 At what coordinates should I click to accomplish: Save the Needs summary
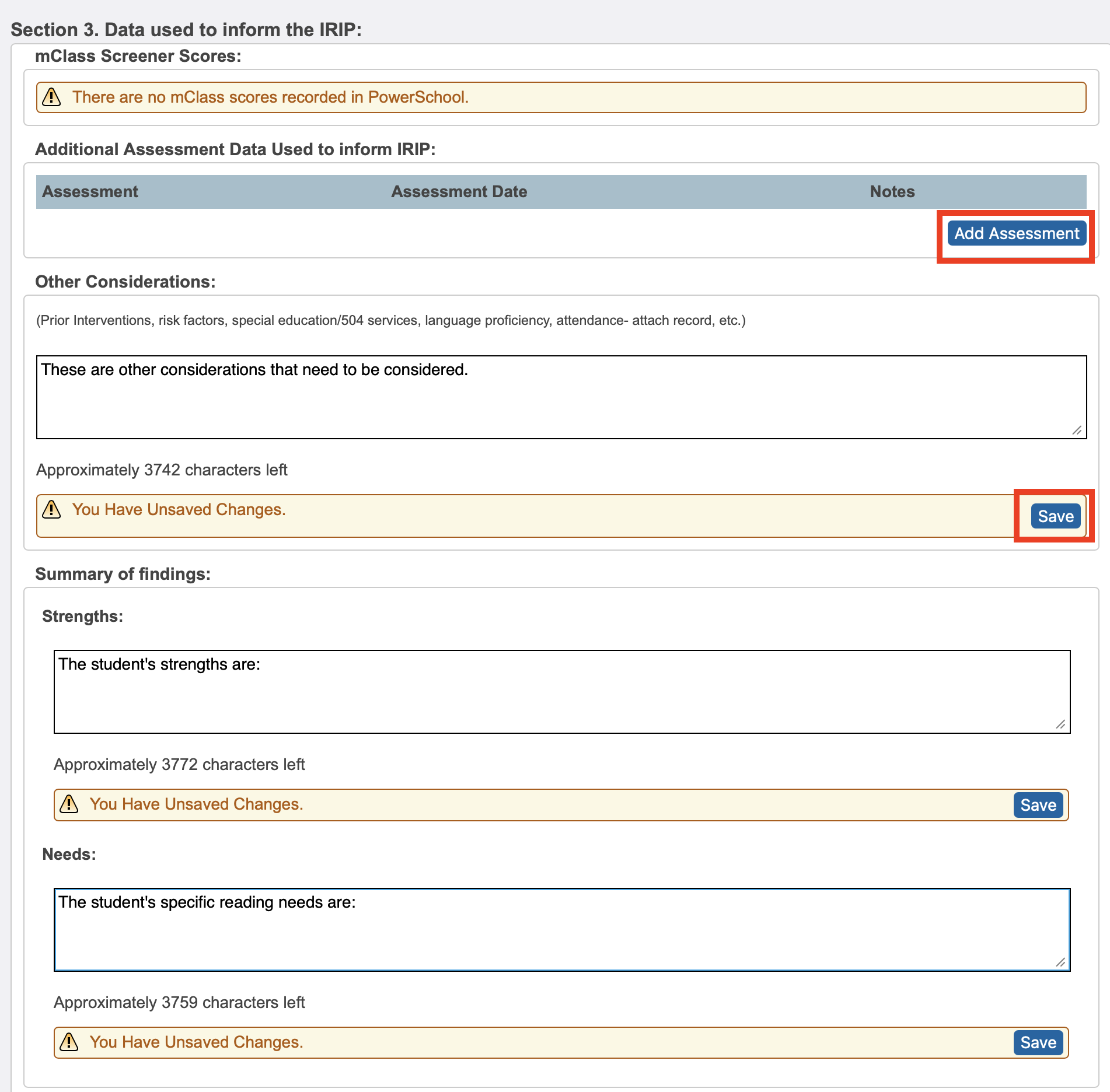pos(1037,1042)
